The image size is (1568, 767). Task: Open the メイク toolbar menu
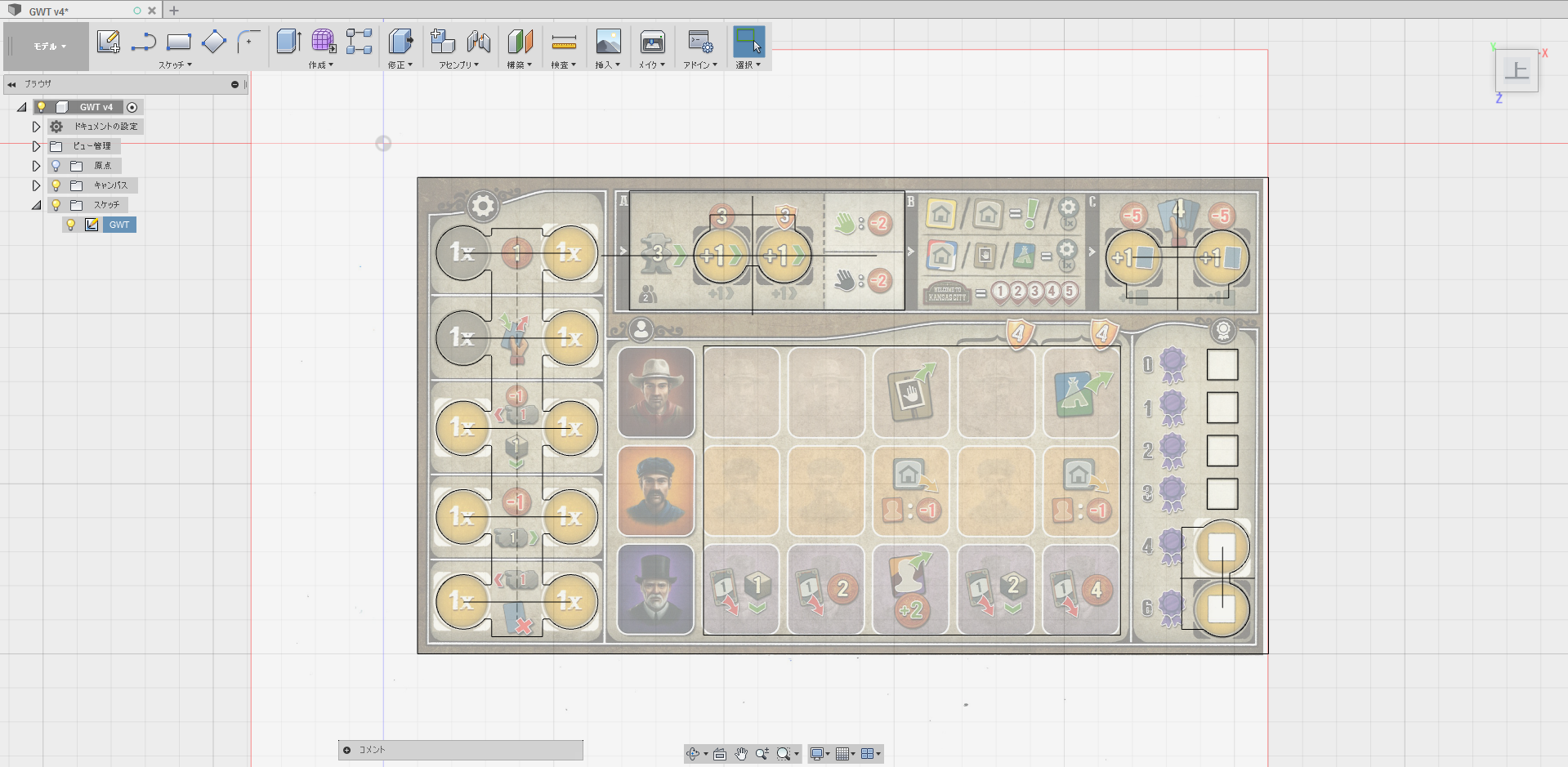(652, 65)
